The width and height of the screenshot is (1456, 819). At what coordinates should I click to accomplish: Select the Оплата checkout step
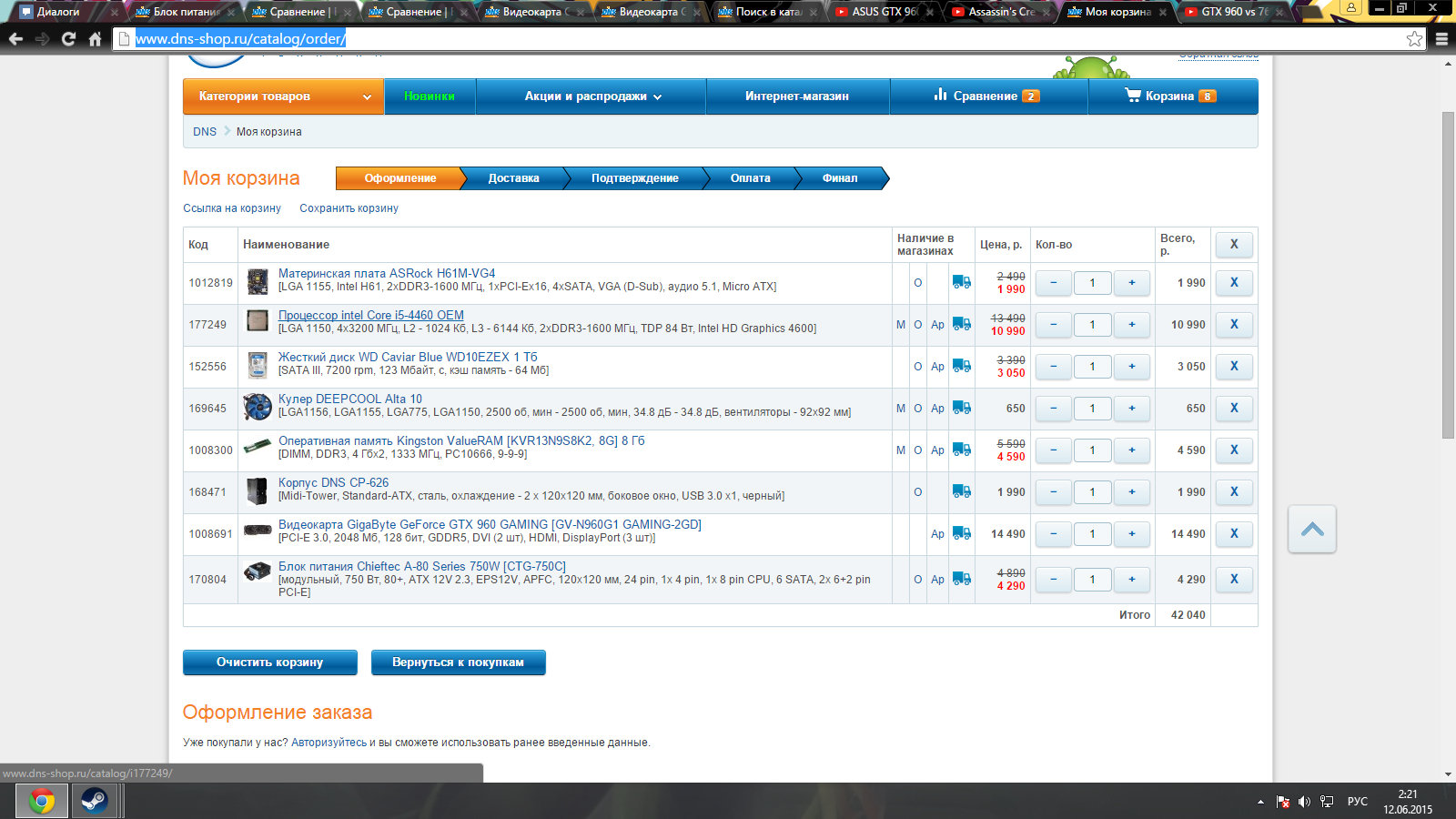click(751, 178)
